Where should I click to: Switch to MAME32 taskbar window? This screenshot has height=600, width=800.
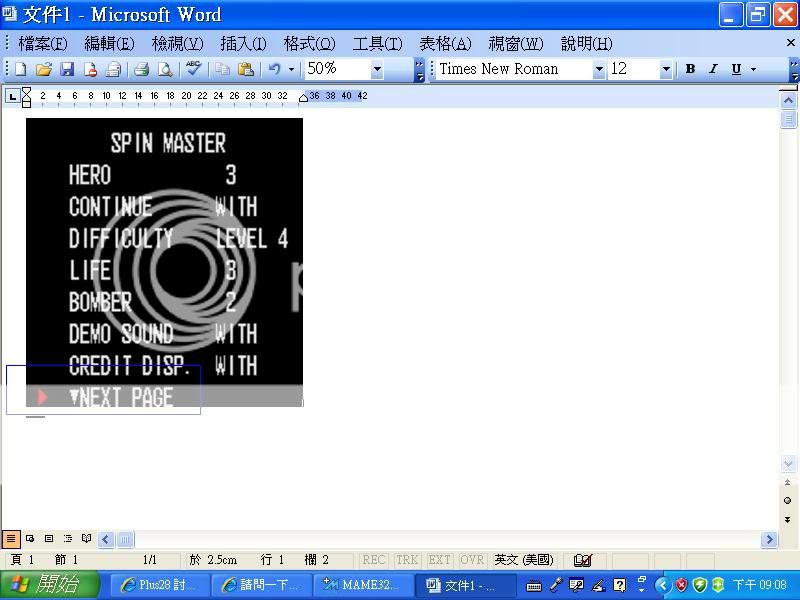(362, 585)
